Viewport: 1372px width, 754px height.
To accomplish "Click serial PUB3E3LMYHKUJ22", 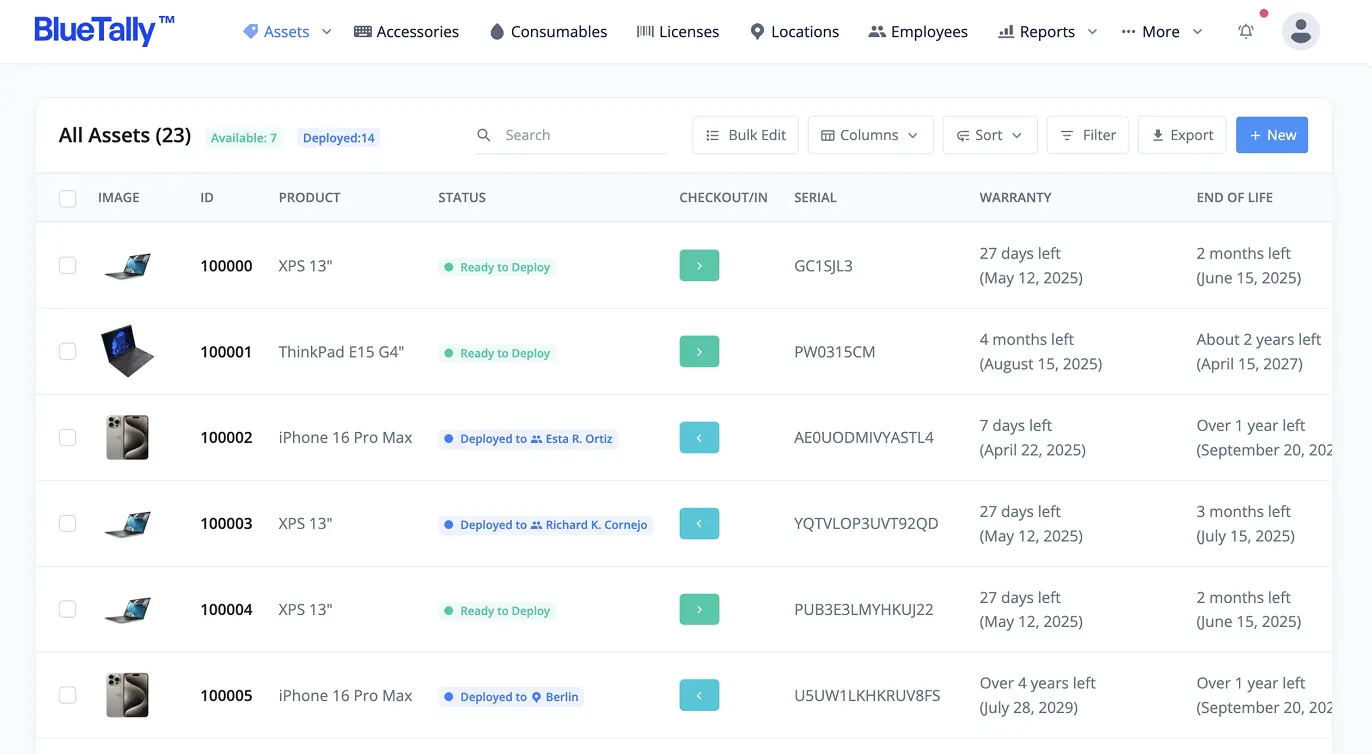I will [864, 610].
